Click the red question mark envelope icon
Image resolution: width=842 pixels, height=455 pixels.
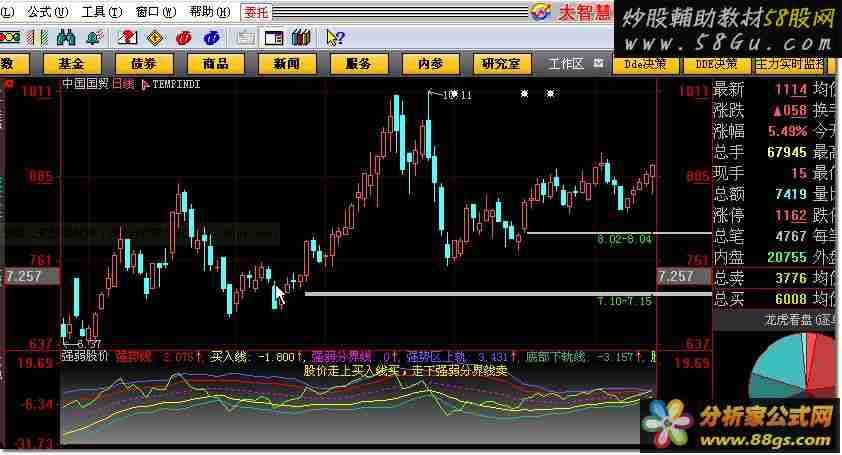tap(127, 38)
